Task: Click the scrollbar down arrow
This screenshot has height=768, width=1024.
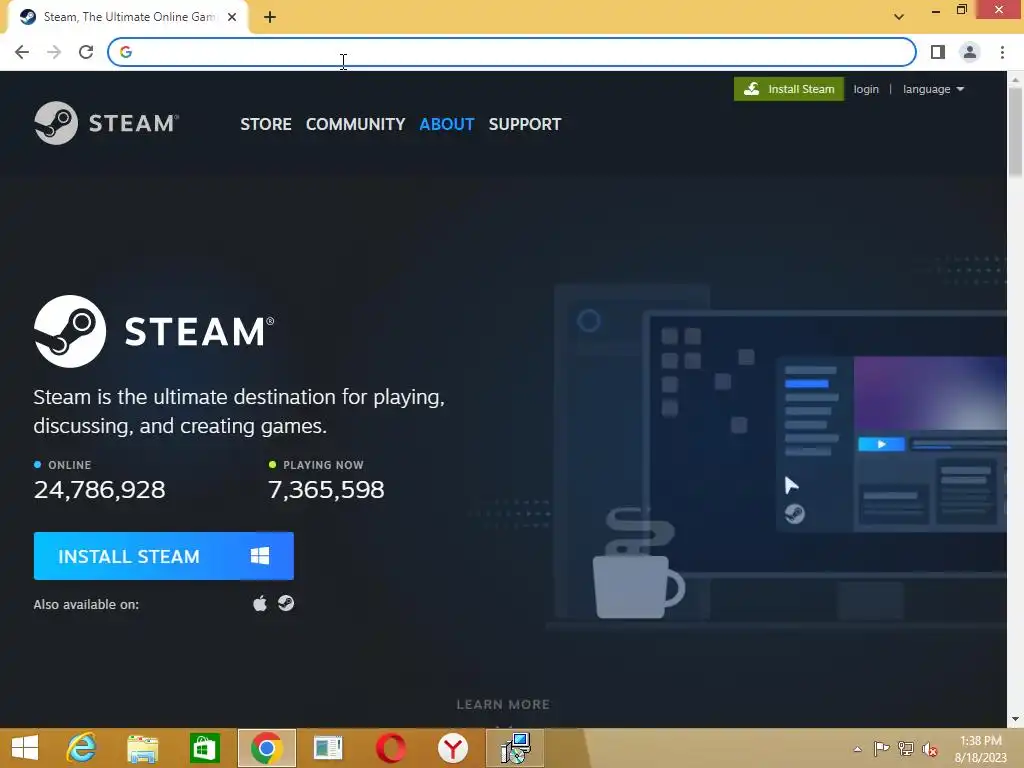Action: [1015, 719]
